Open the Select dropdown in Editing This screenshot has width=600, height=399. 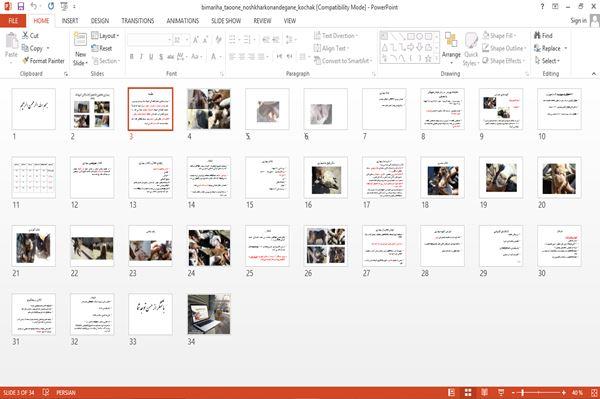point(547,61)
